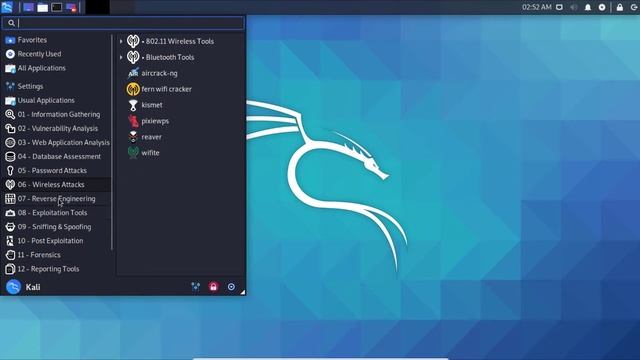Screen dimensions: 640x360
Task: Click the Bluetooth Tools antenna icon
Action: click(133, 57)
